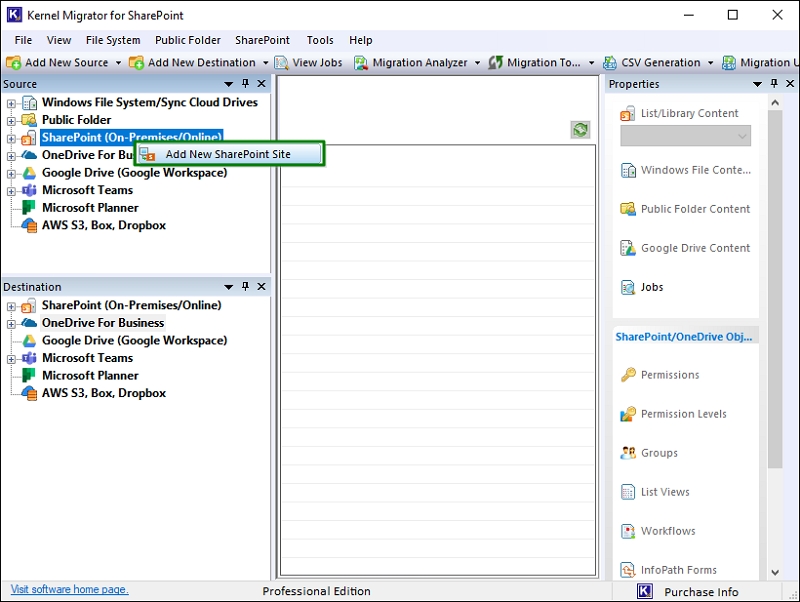Expand Windows File System/Sync Cloud Drives node

[11, 103]
